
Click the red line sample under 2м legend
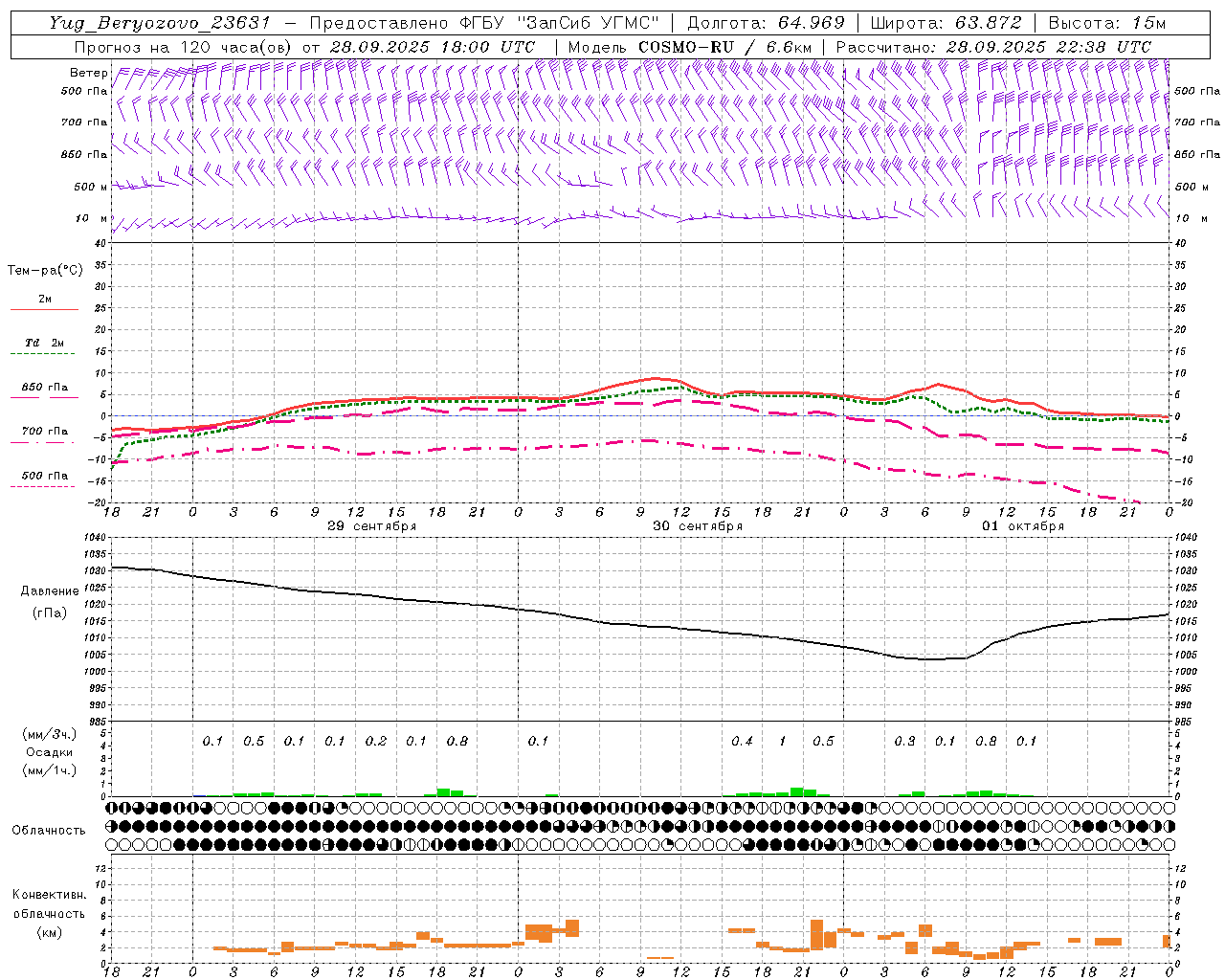[44, 309]
